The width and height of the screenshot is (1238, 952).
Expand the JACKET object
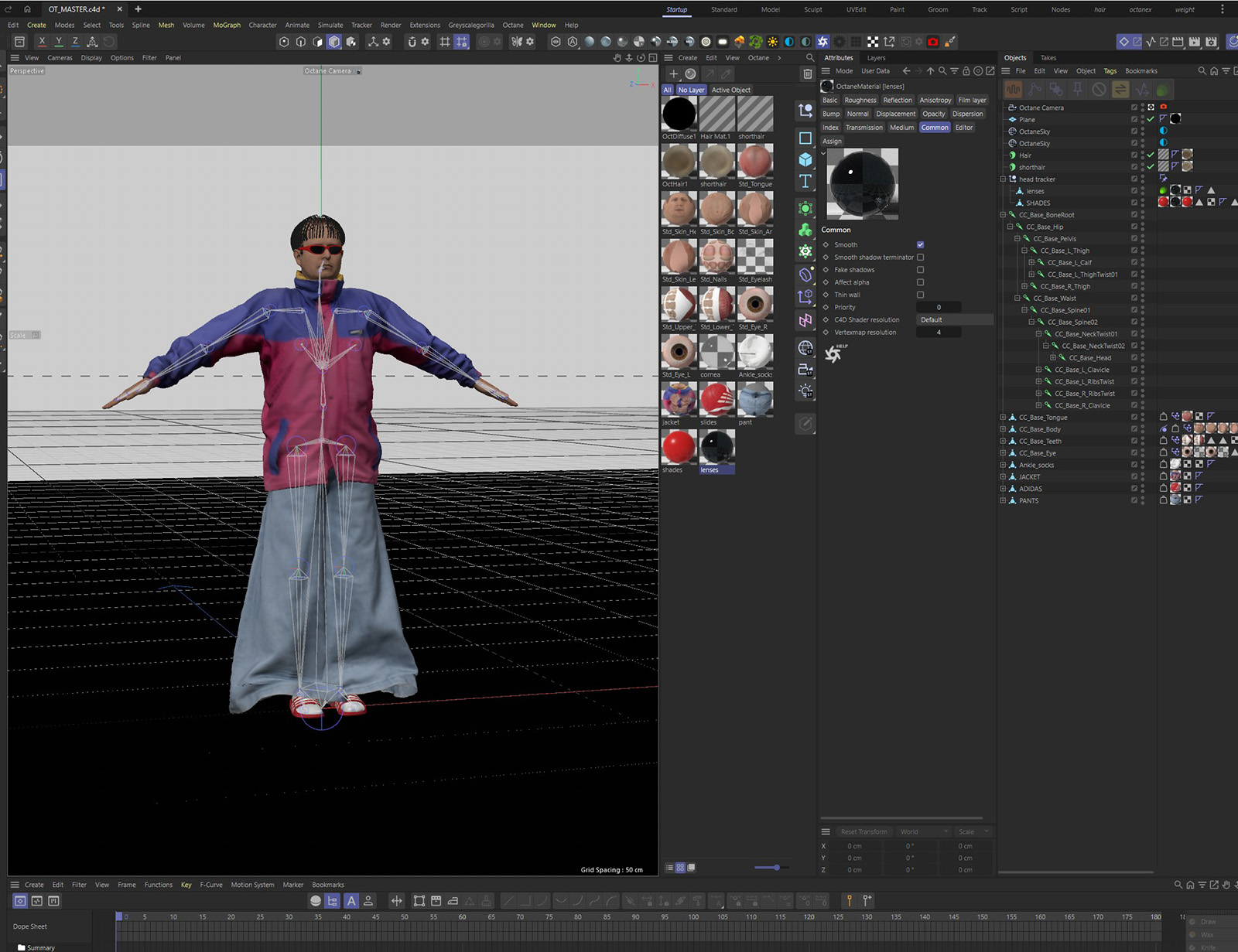tap(1003, 477)
